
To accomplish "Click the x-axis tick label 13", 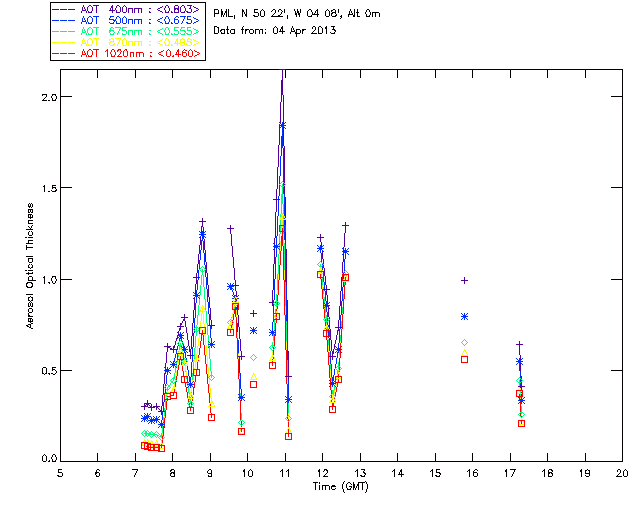I will click(x=360, y=473).
